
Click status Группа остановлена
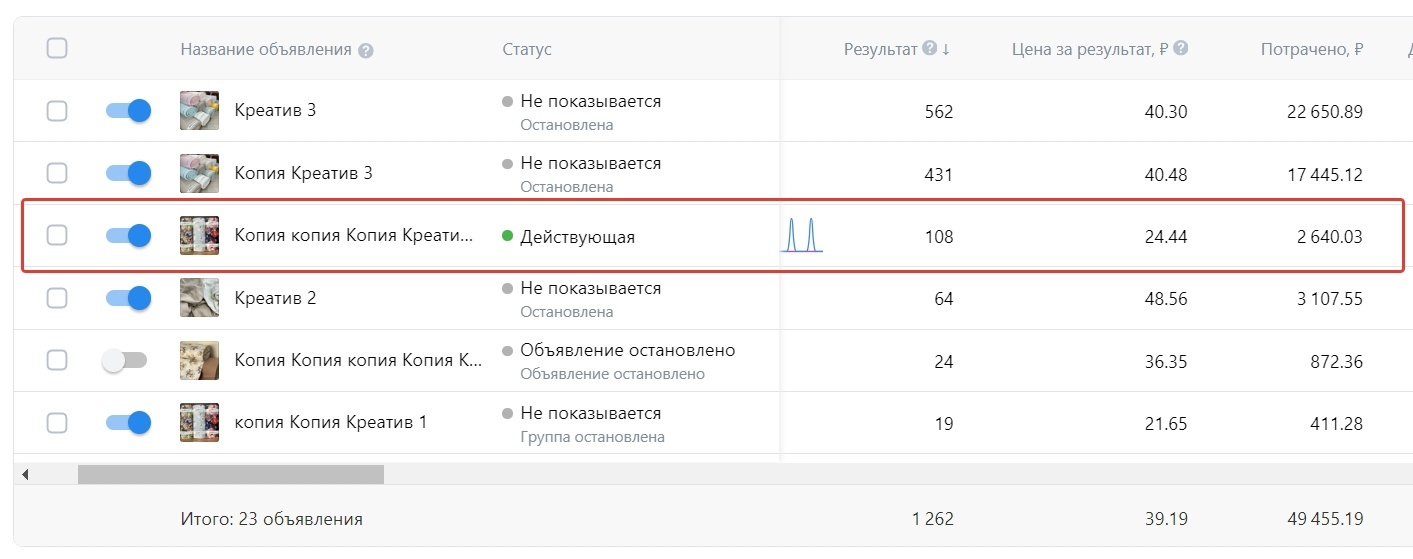(592, 437)
